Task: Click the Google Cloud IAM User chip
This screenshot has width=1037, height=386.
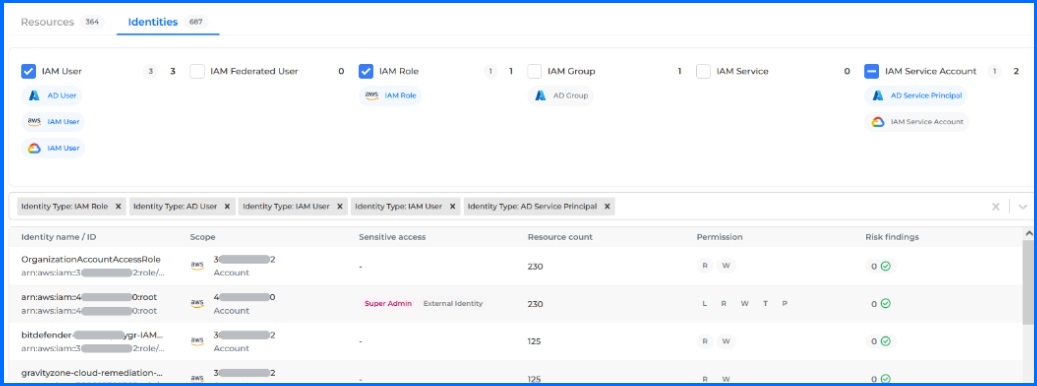Action: click(x=53, y=149)
